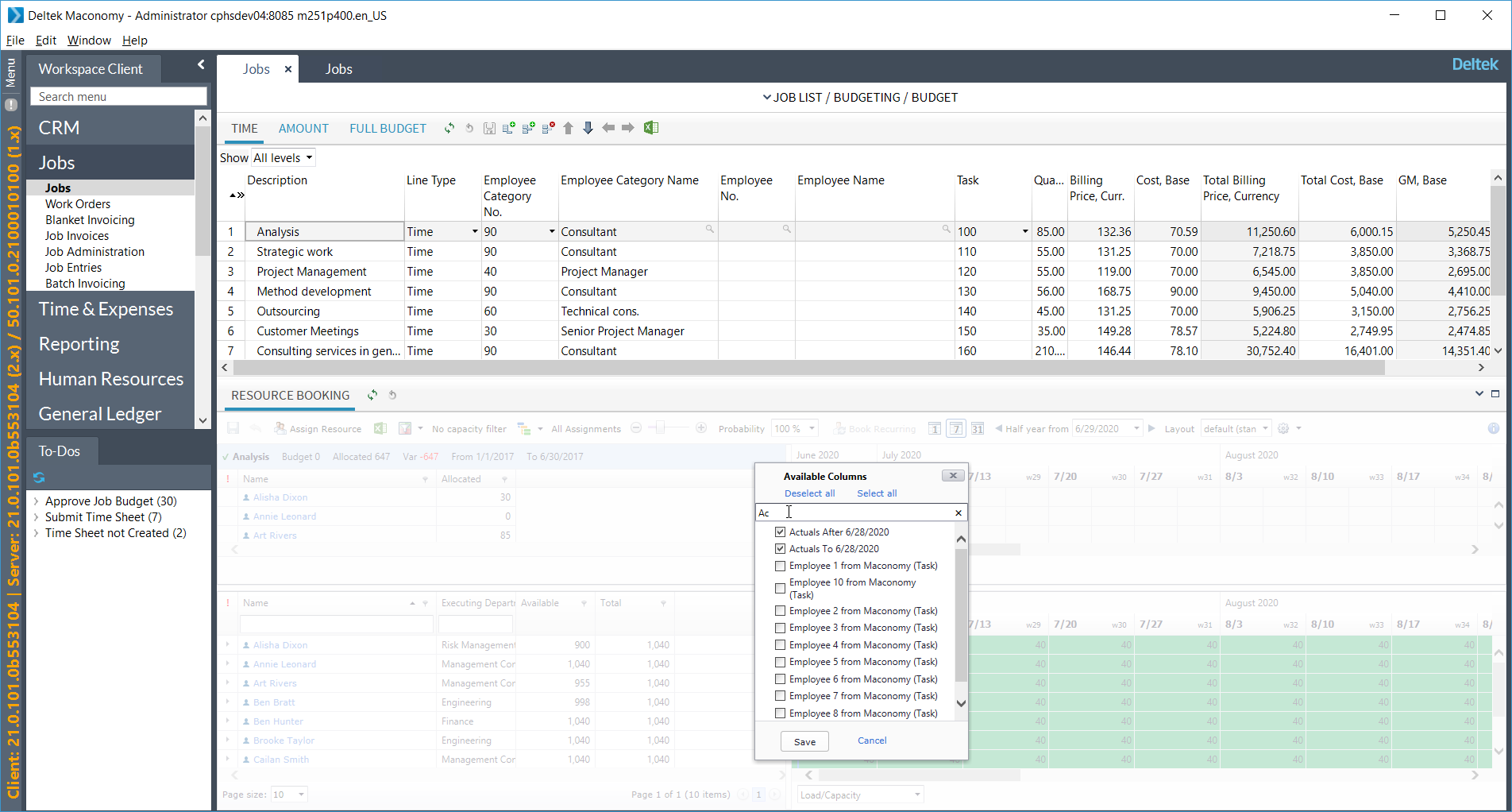
Task: Click the indent right arrow icon
Action: (x=627, y=128)
